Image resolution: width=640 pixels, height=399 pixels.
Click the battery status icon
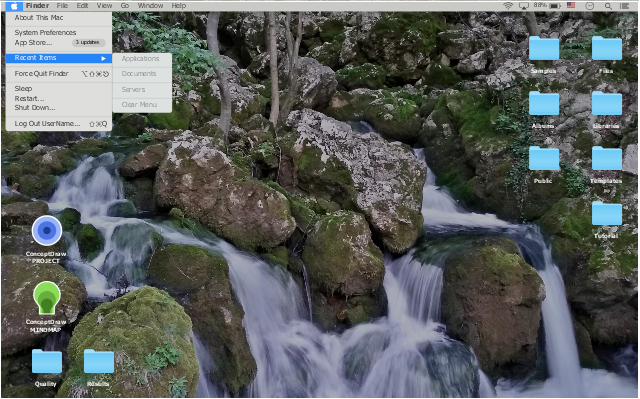coord(555,6)
